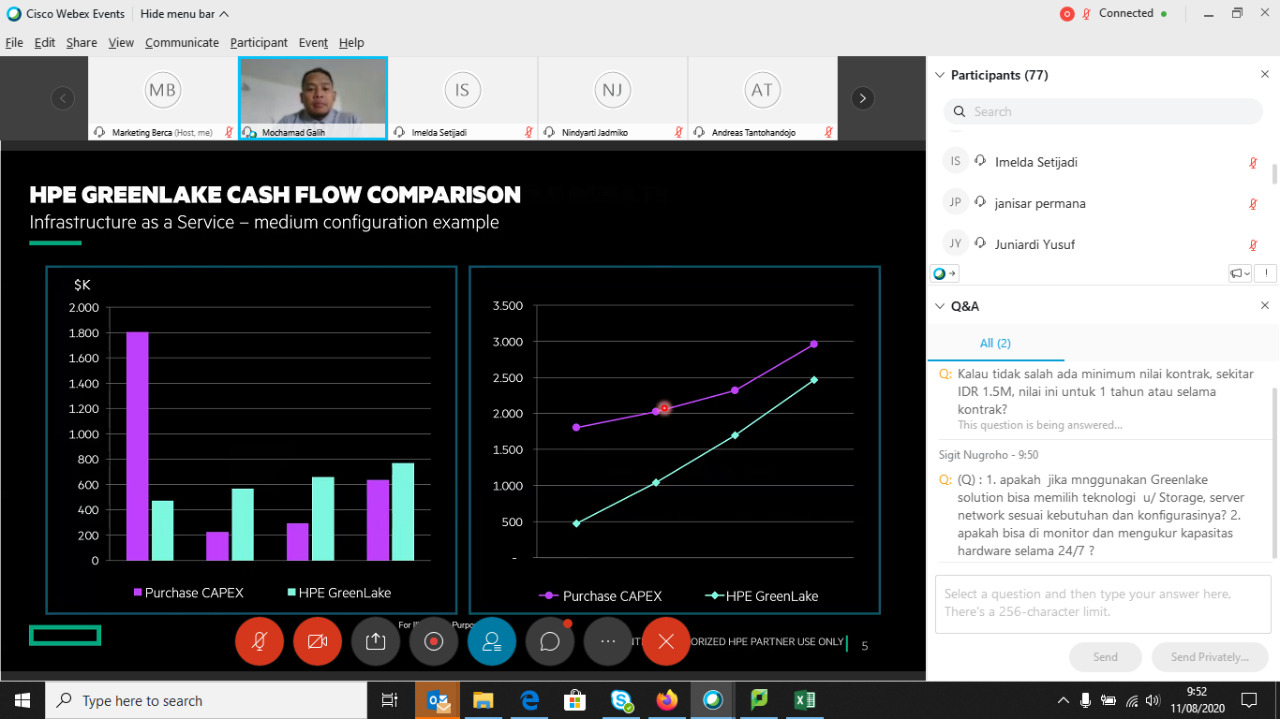This screenshot has height=719, width=1280.
Task: Open the Event menu
Action: point(313,43)
